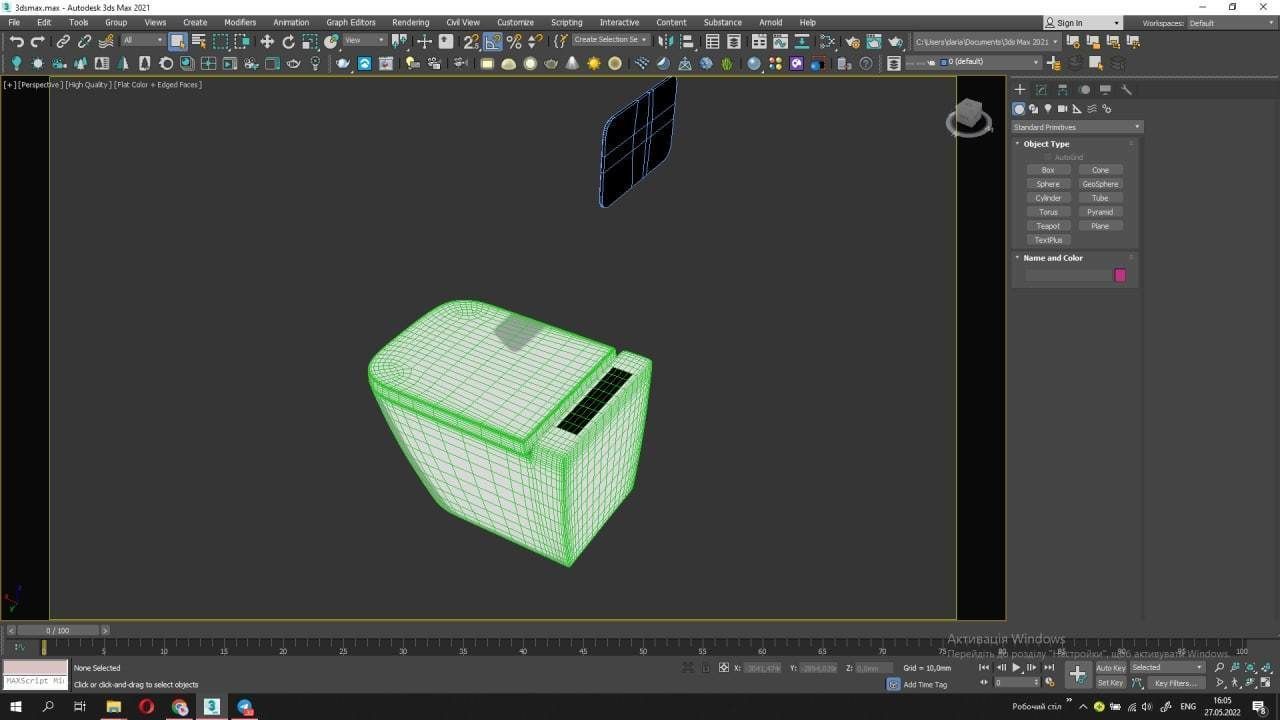The height and width of the screenshot is (720, 1280).
Task: Open Telegram from the taskbar
Action: pyautogui.click(x=245, y=707)
